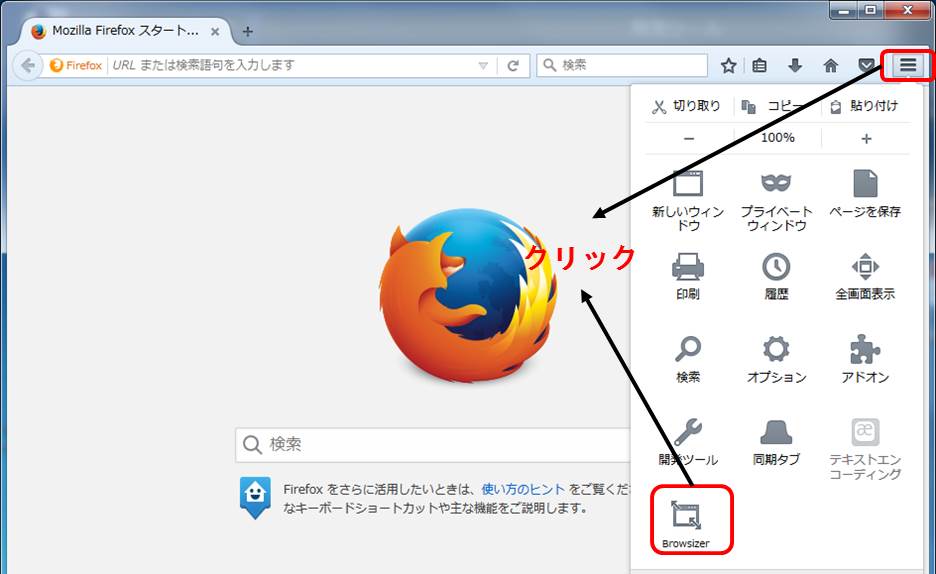
Task: Select the Mozilla Firefox スタート tab
Action: point(124,30)
